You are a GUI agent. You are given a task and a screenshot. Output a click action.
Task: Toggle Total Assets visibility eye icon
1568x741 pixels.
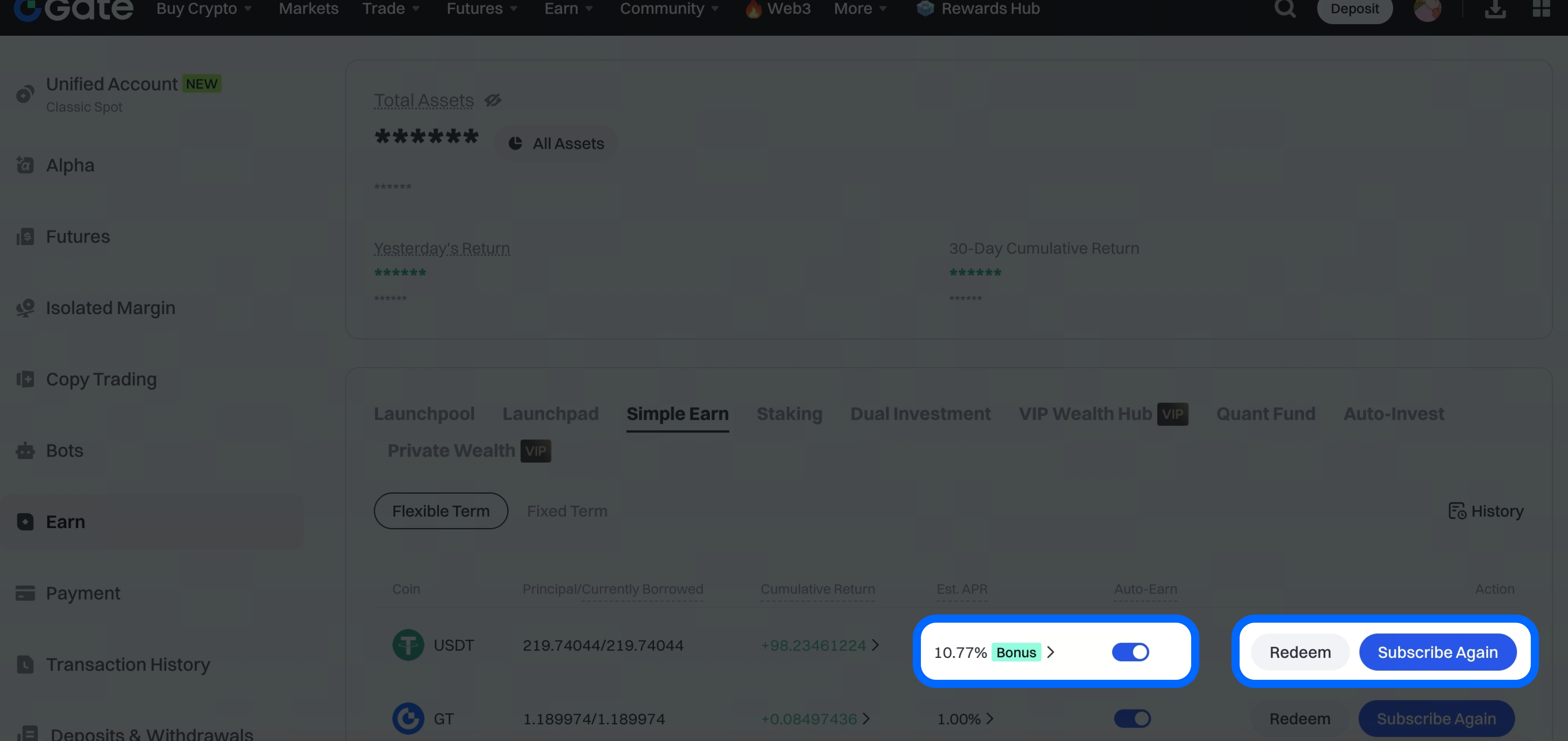(x=493, y=100)
